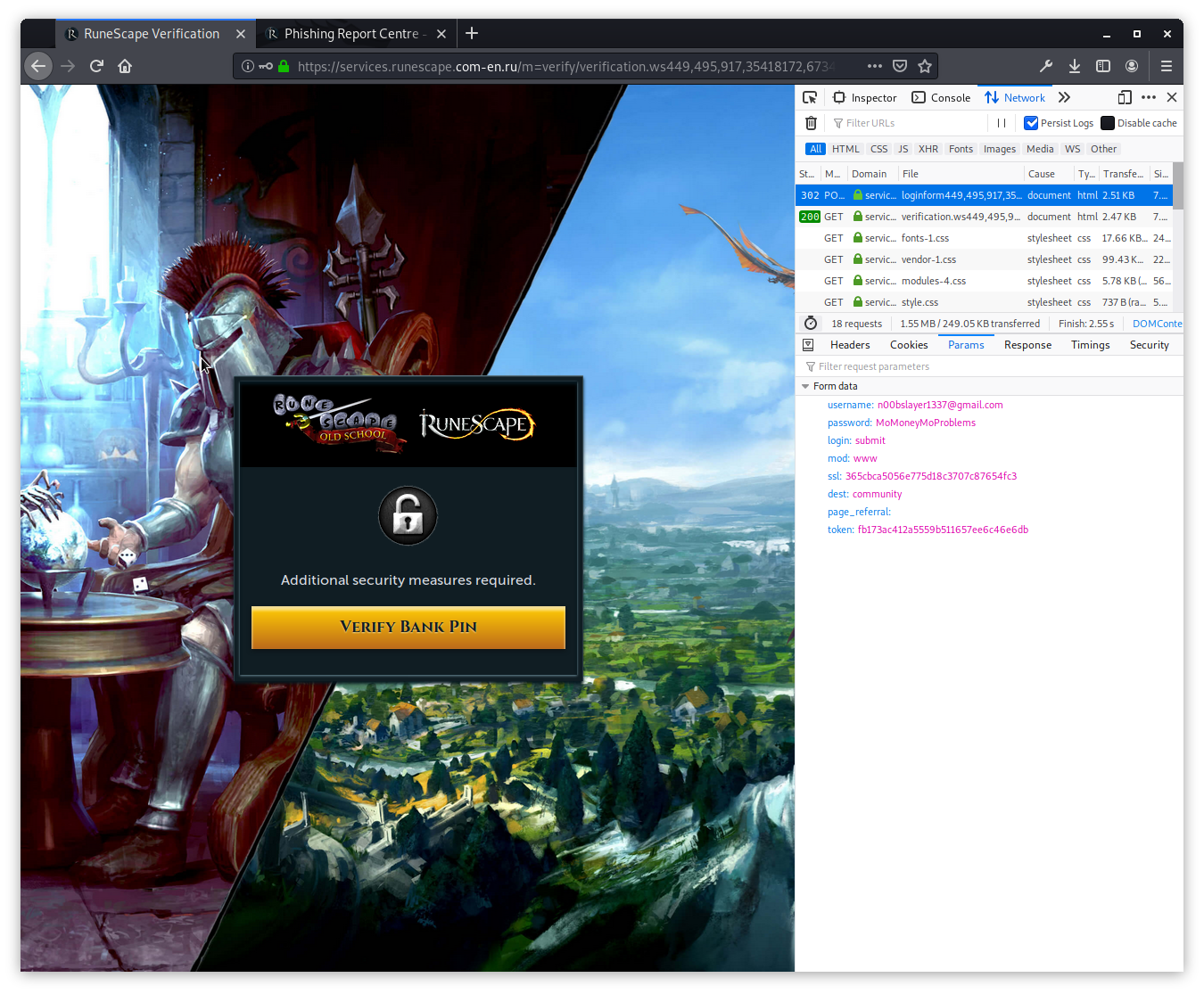This screenshot has width=1204, height=994.
Task: Open the Security details tab
Action: point(1149,345)
